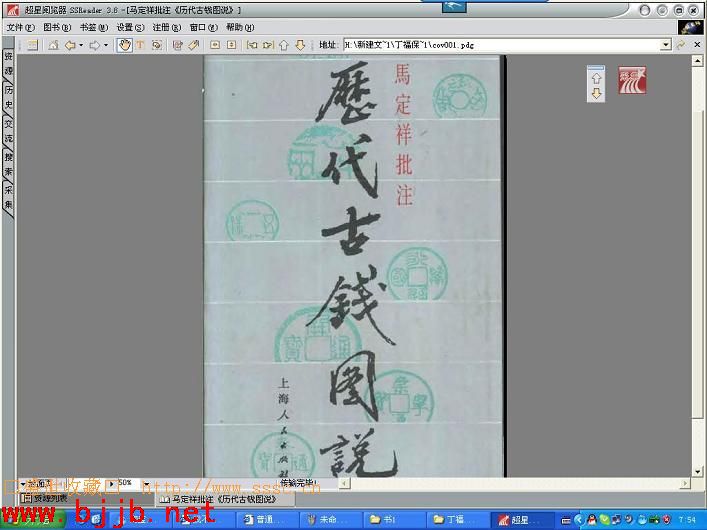Open Forward button history dropdown arrow
The image size is (707, 530).
[x=106, y=45]
